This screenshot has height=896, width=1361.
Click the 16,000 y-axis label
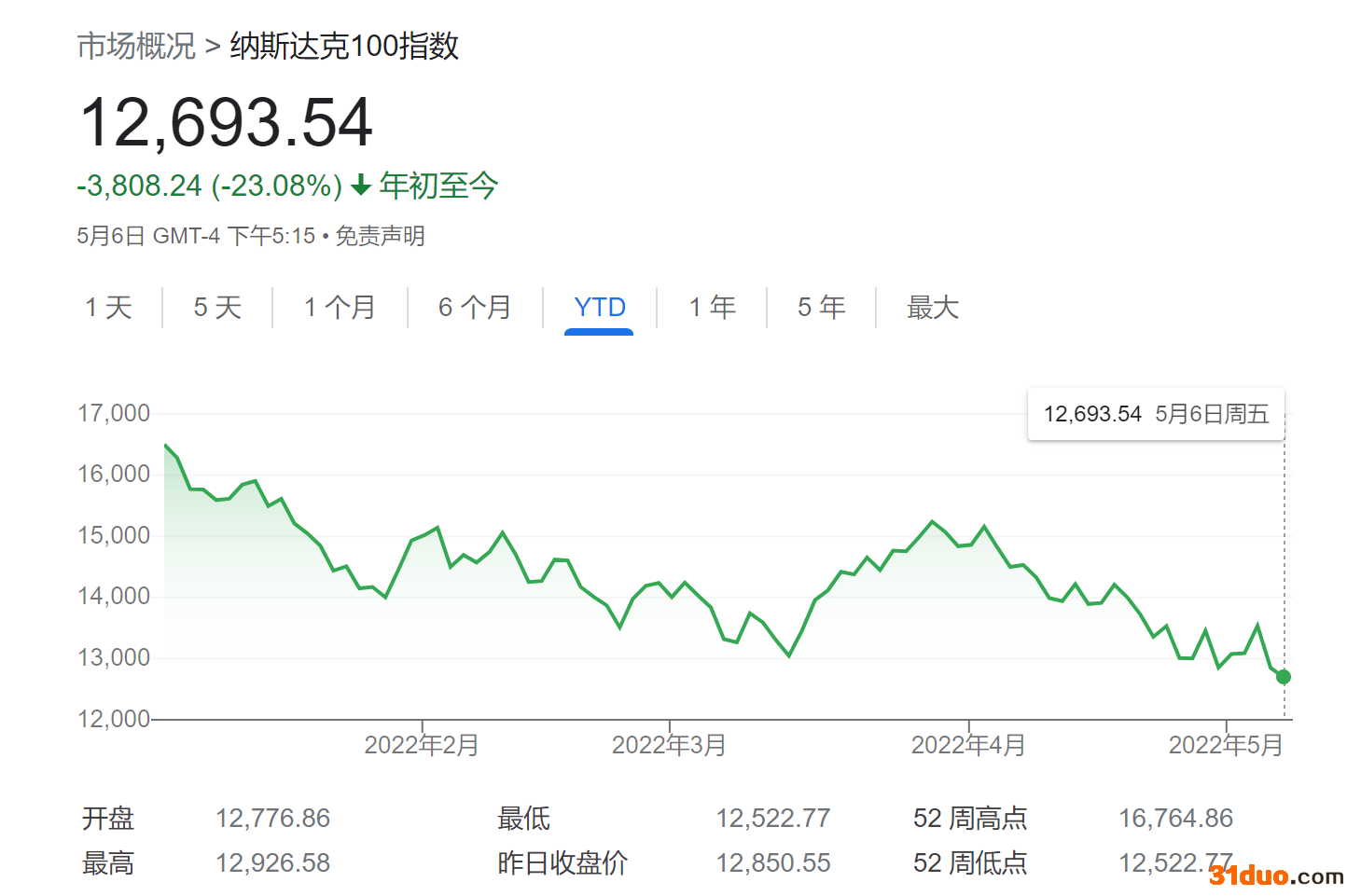coord(114,474)
